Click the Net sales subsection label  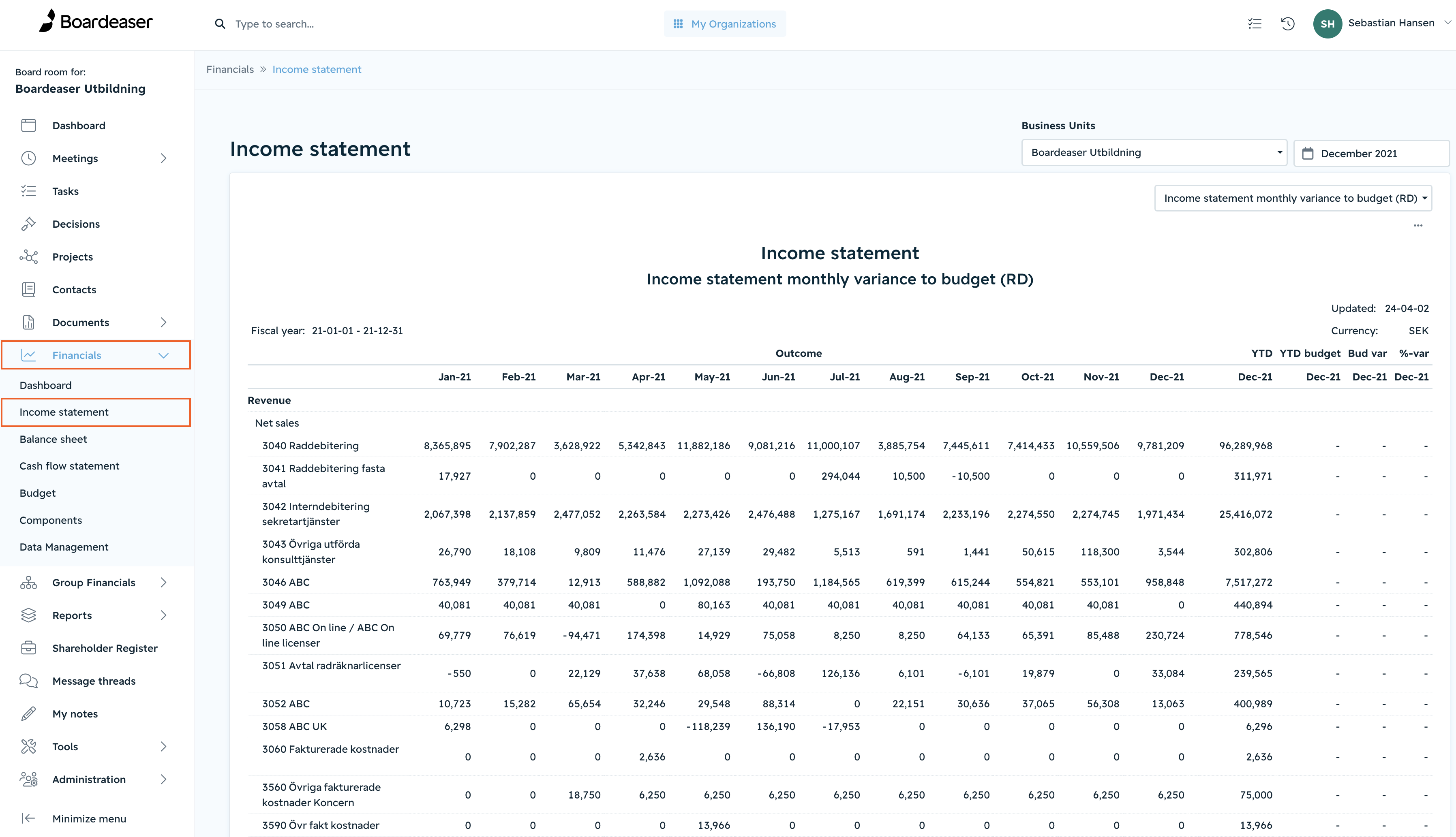276,423
